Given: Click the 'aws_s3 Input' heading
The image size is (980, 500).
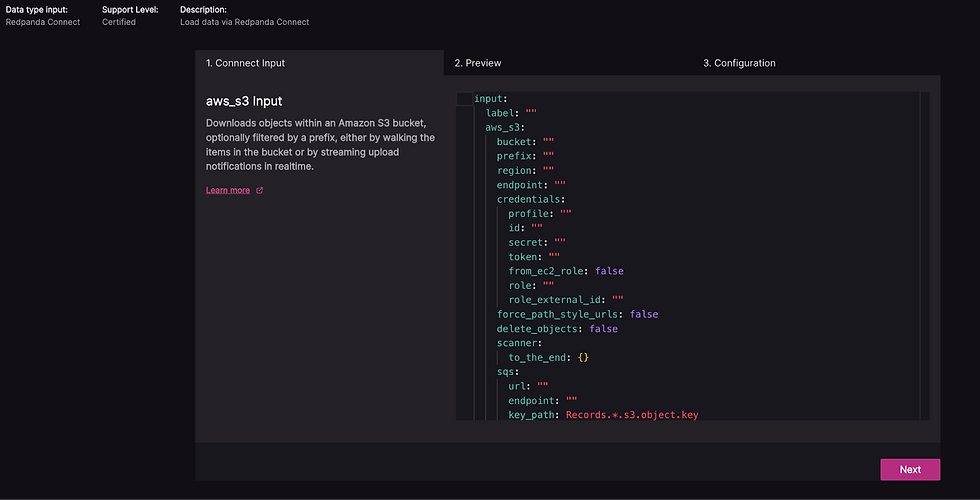Looking at the screenshot, I should tap(244, 101).
